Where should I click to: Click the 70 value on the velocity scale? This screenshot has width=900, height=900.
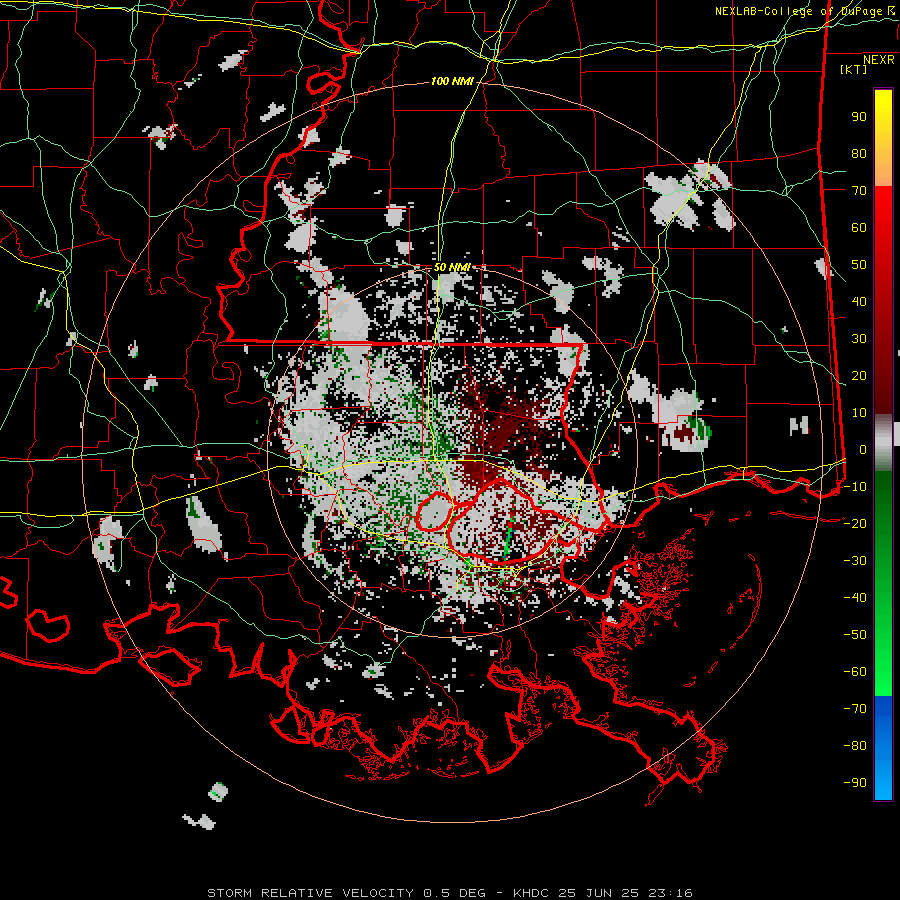tap(859, 191)
